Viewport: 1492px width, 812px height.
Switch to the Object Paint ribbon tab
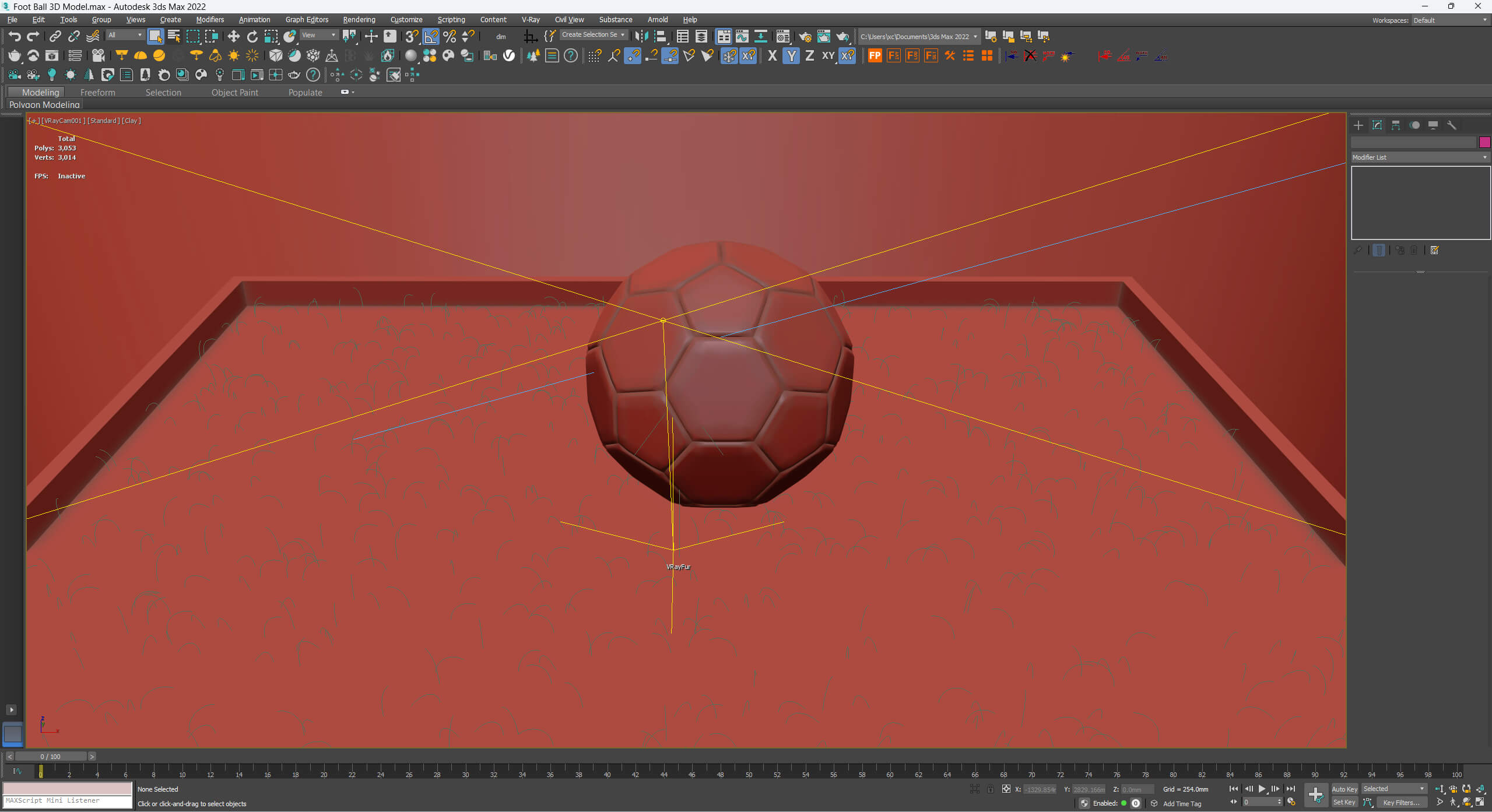pyautogui.click(x=234, y=92)
